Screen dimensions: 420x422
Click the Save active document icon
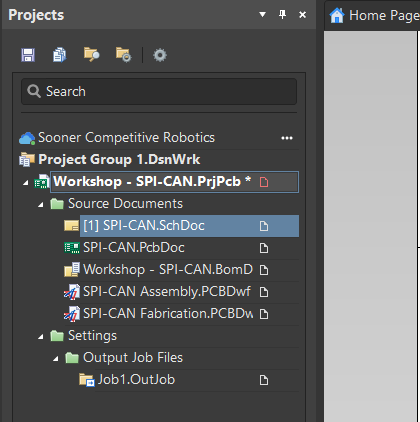(28, 55)
